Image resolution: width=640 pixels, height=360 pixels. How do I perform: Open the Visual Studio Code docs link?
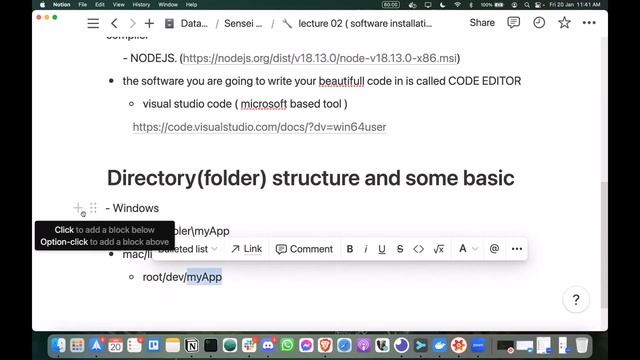point(259,127)
